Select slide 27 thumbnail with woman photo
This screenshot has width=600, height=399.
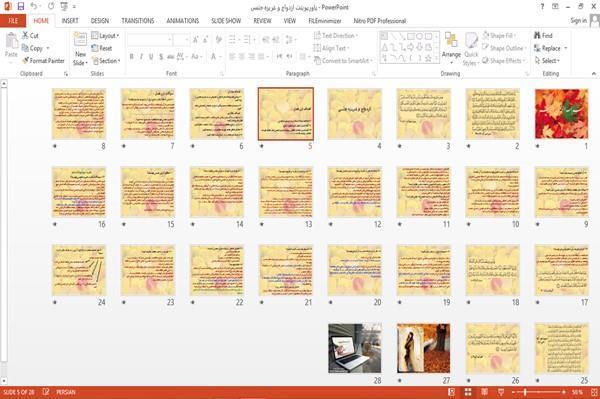(x=424, y=348)
